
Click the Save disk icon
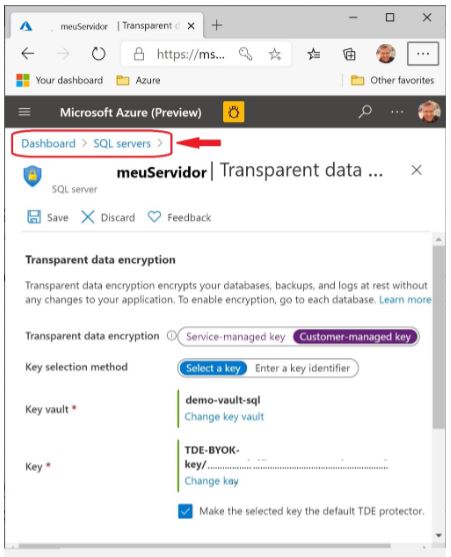pyautogui.click(x=34, y=217)
